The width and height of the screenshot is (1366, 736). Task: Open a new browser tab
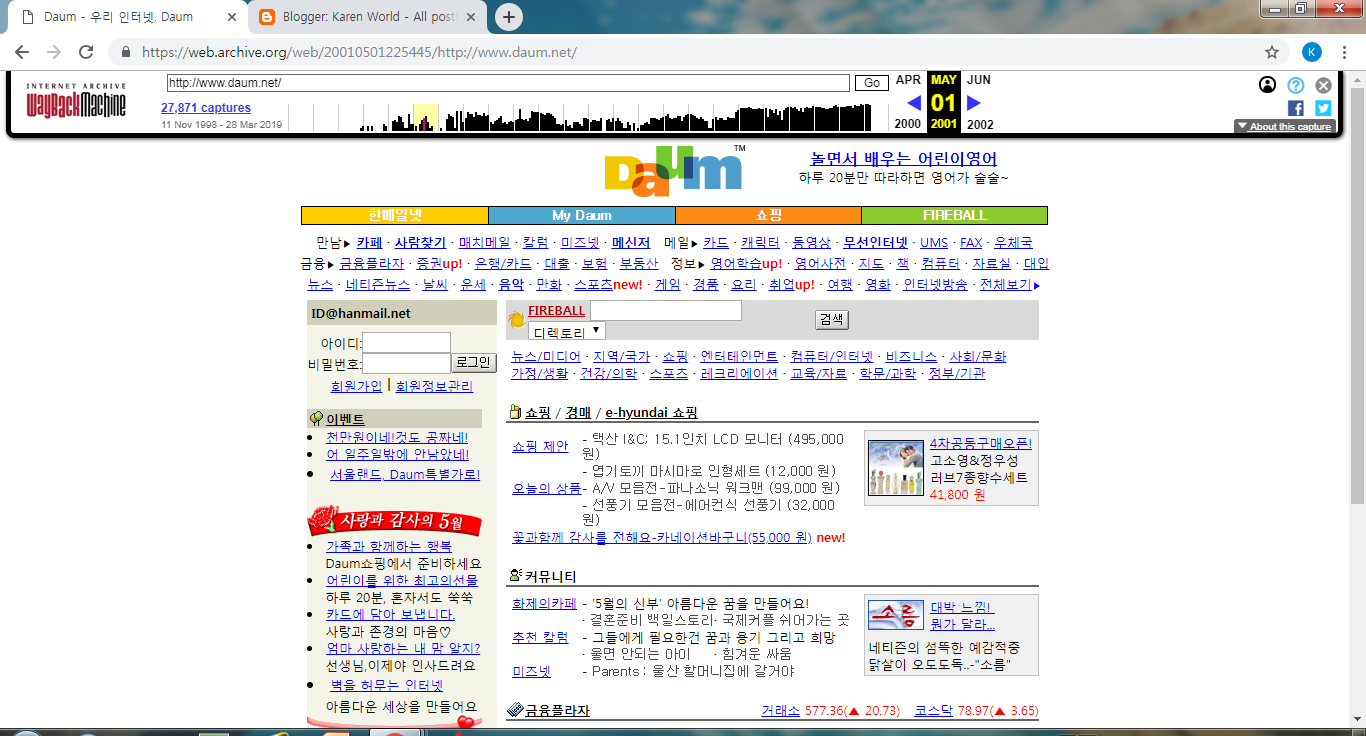coord(509,17)
